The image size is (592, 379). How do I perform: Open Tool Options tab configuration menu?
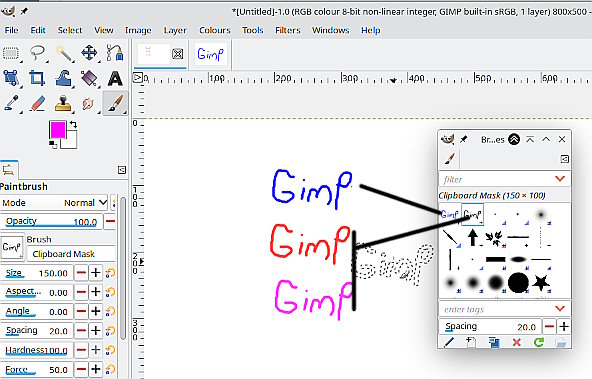(x=122, y=170)
